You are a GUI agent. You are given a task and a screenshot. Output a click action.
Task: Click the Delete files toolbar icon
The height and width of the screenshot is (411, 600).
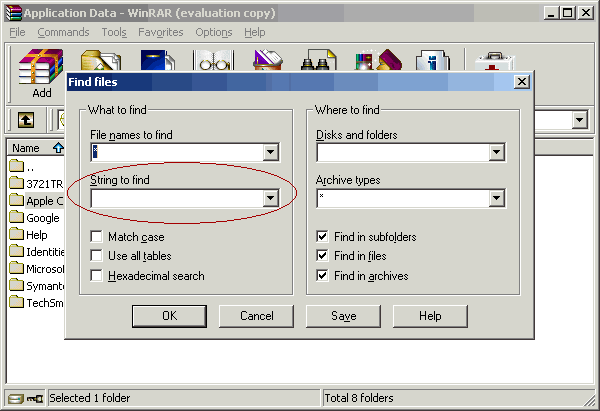click(x=268, y=60)
